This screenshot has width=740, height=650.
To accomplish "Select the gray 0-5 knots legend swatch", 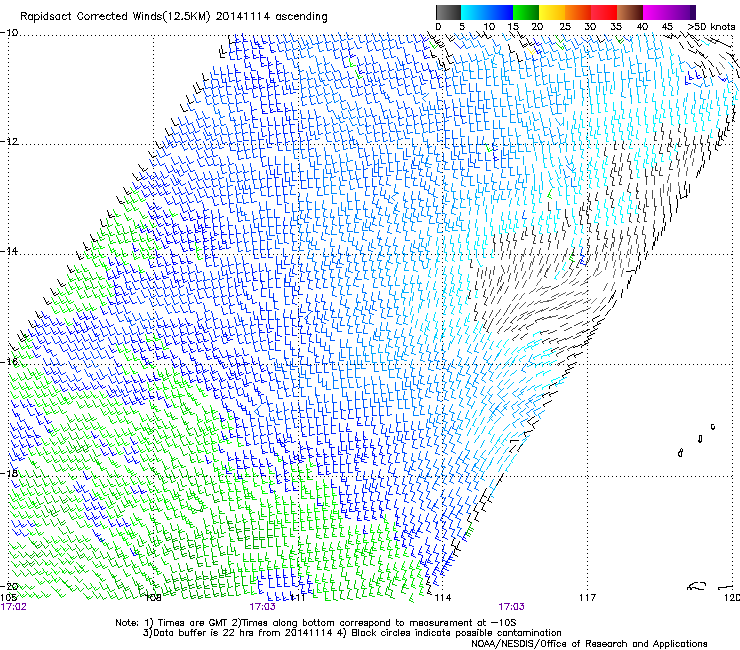I will pos(448,12).
